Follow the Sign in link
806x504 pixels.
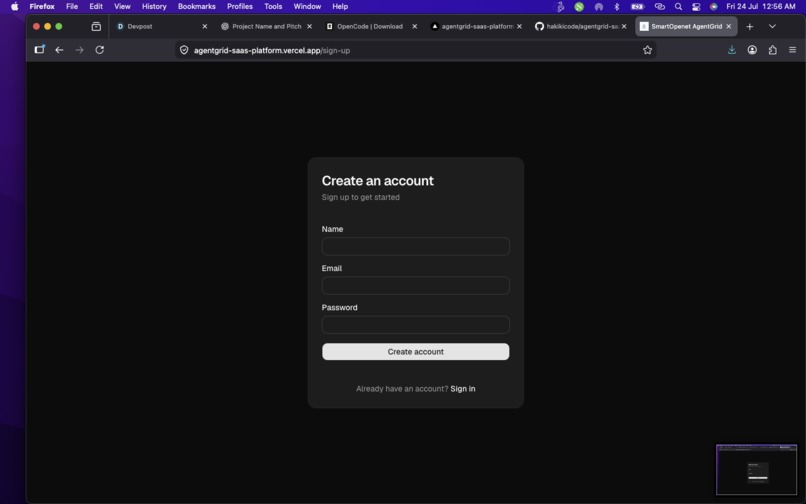(463, 389)
